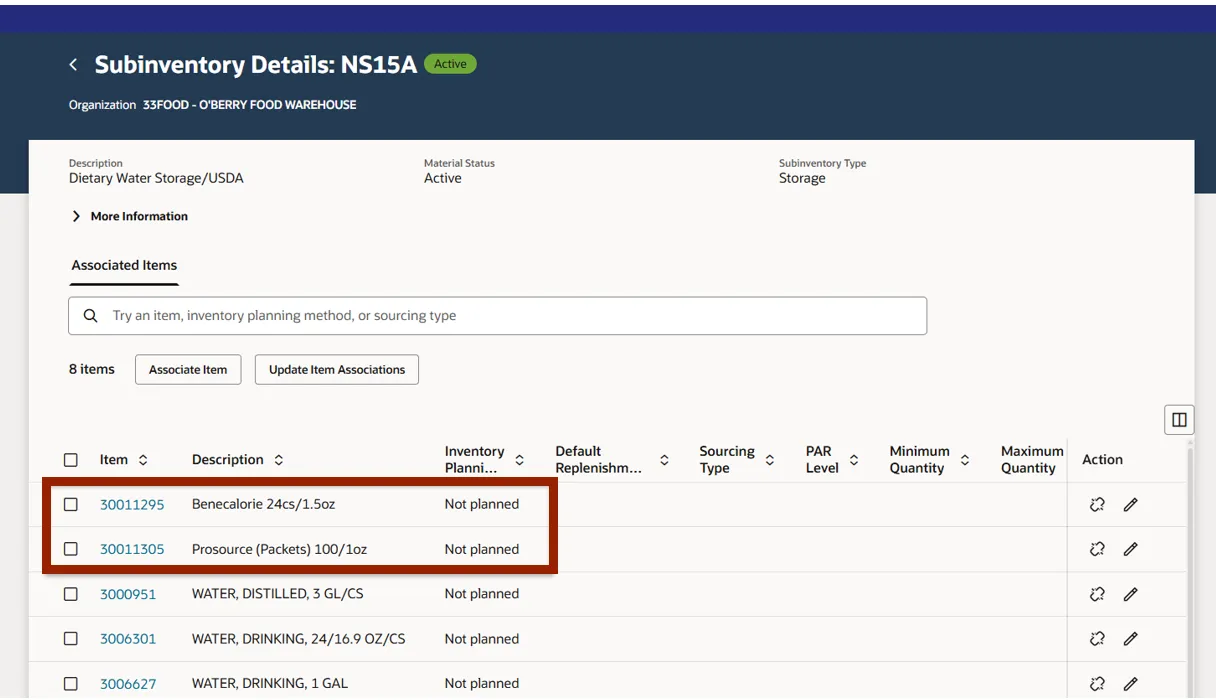Click the unlink icon for item 30011295
This screenshot has height=700, width=1216.
[x=1097, y=505]
